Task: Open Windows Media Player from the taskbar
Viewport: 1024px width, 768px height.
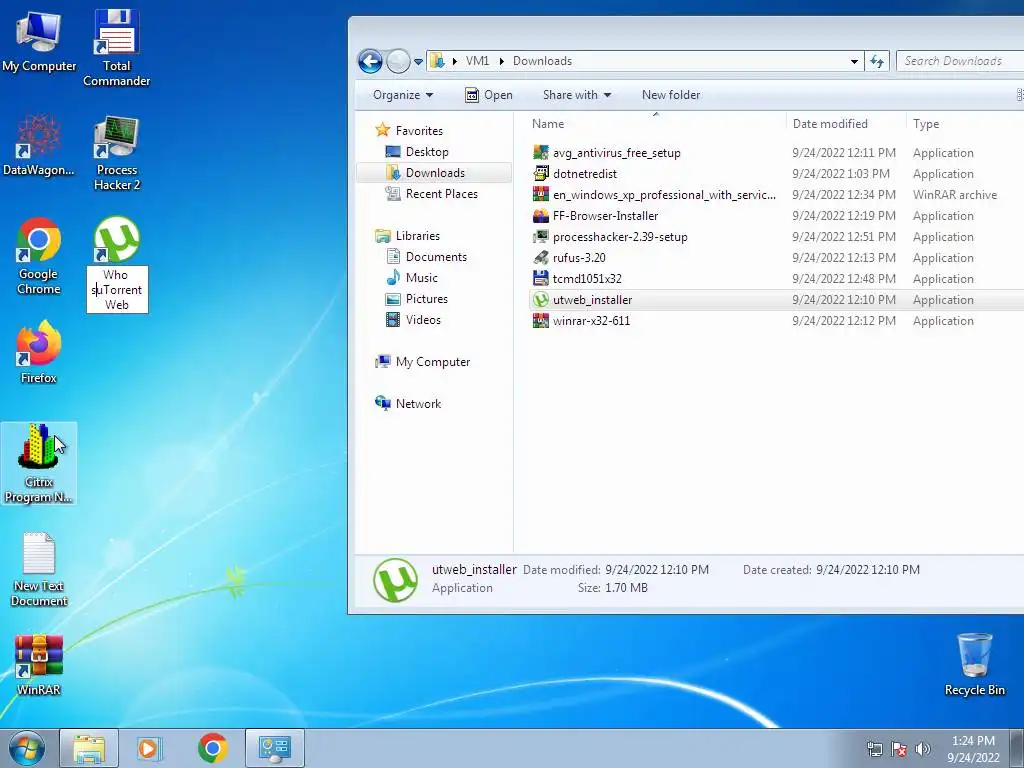Action: (150, 748)
